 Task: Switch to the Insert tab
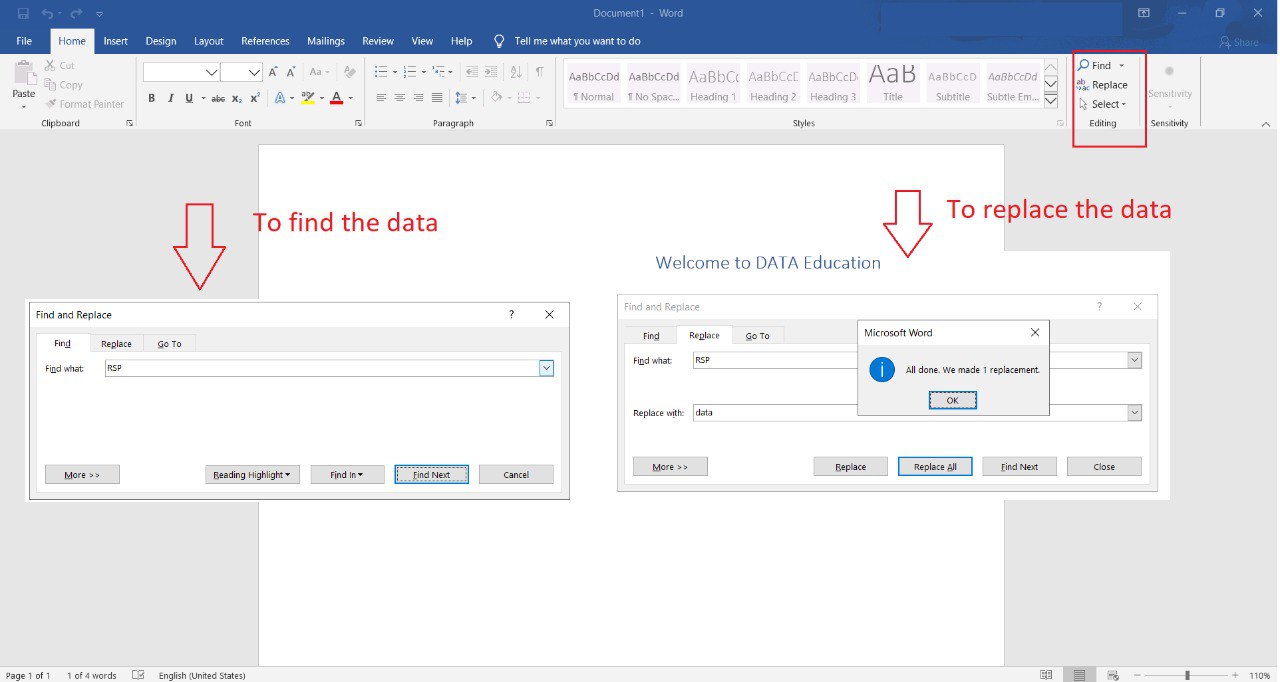[x=116, y=41]
